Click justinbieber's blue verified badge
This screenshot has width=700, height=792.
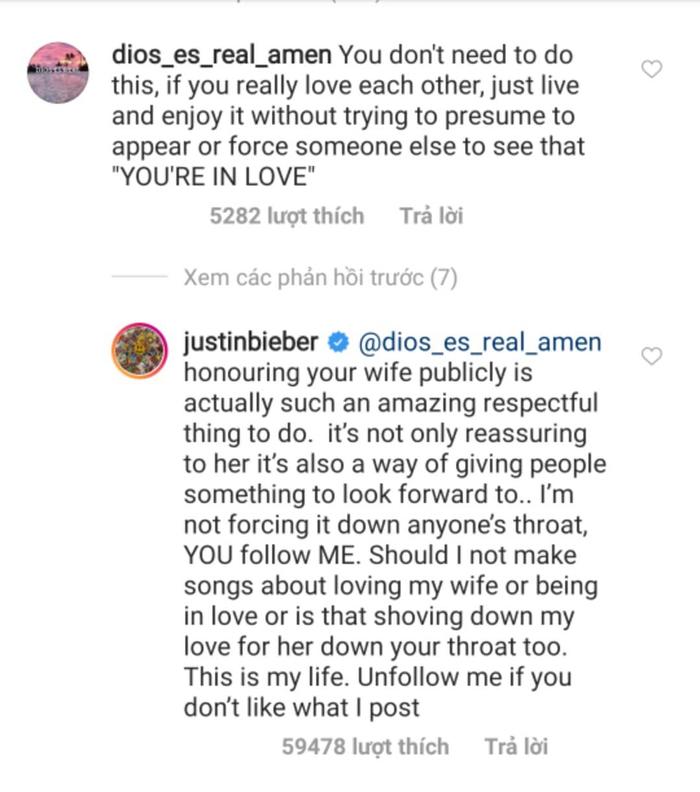click(338, 343)
